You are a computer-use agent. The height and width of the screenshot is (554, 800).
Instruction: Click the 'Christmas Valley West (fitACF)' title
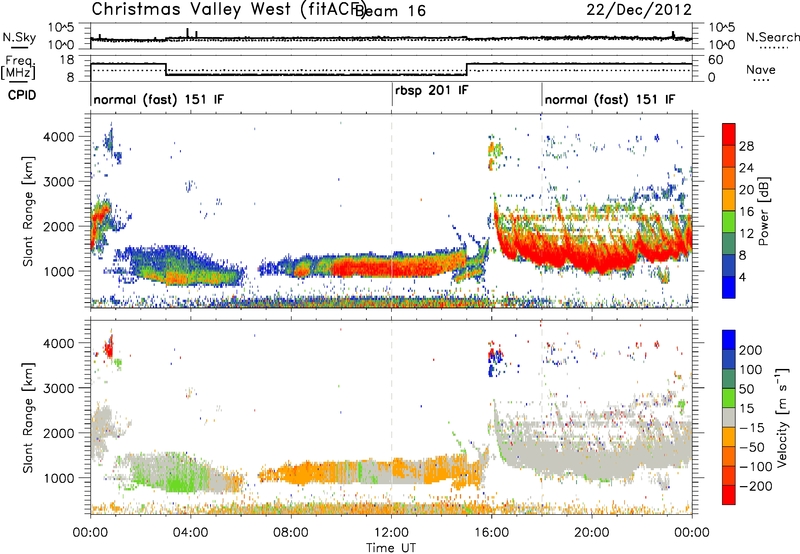point(228,10)
